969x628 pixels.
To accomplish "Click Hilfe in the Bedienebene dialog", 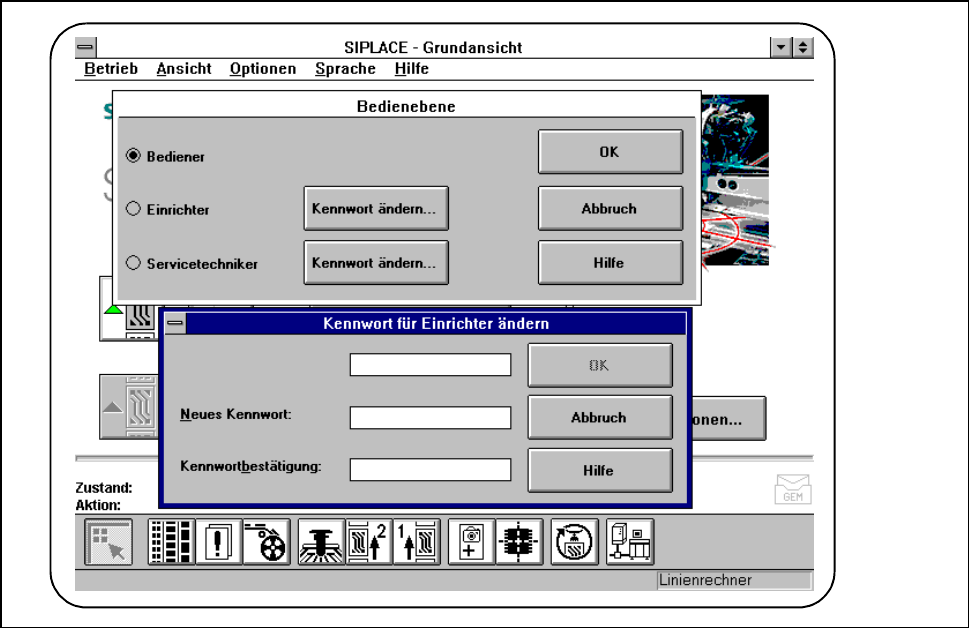I will click(610, 263).
